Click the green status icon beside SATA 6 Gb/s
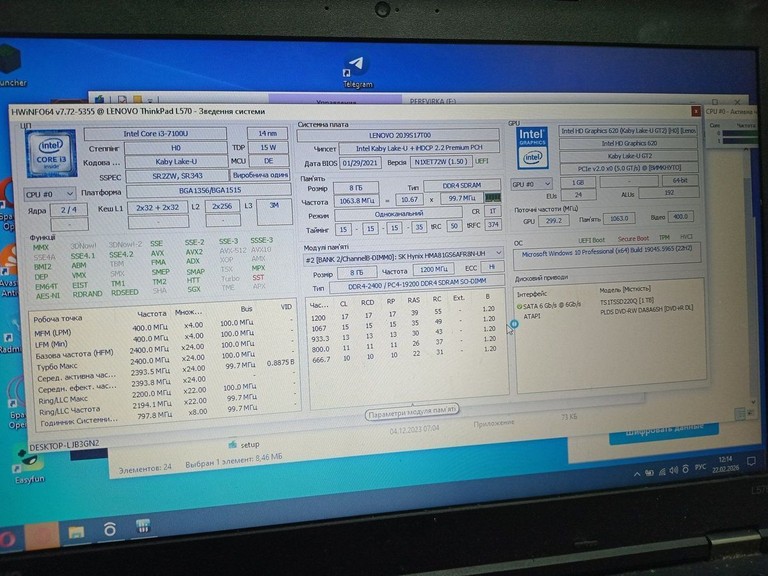 [x=519, y=306]
